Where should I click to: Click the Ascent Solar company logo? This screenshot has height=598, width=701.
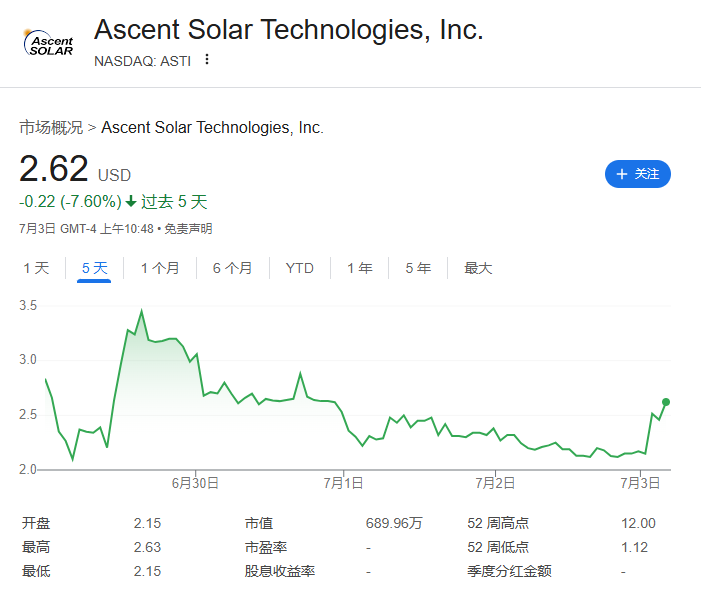point(48,43)
